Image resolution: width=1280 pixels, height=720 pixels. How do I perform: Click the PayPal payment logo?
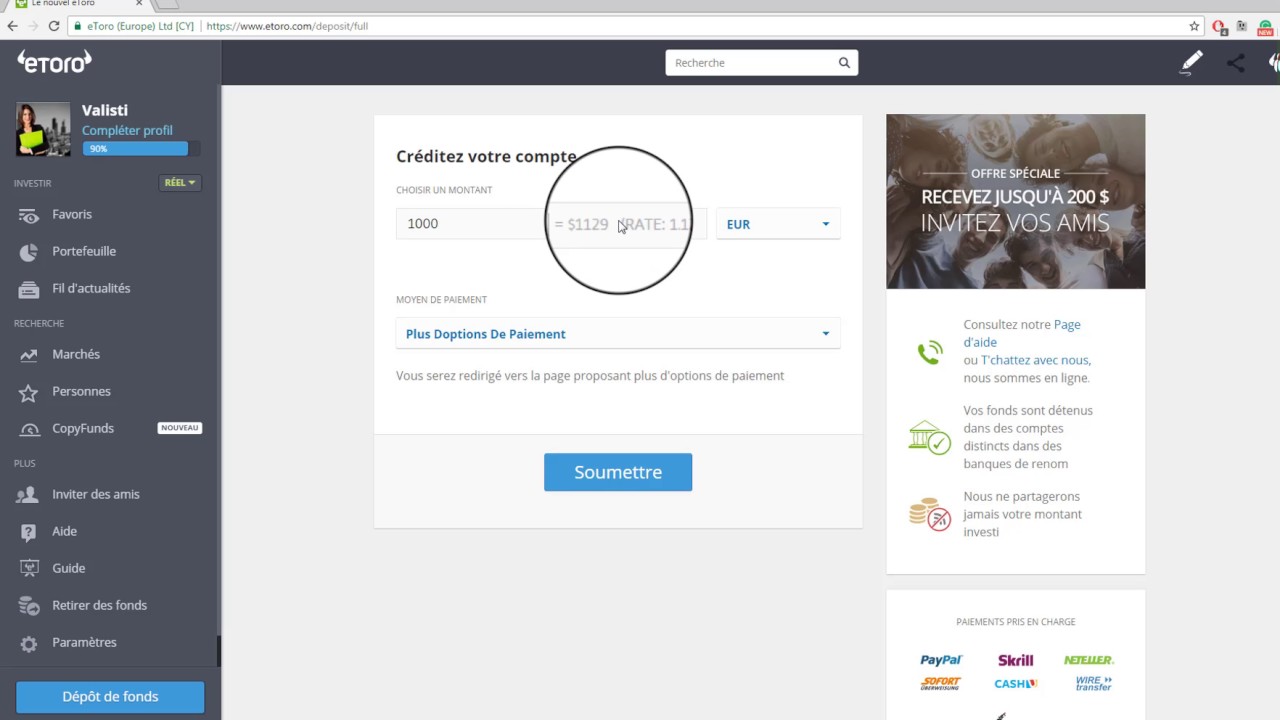pos(941,660)
